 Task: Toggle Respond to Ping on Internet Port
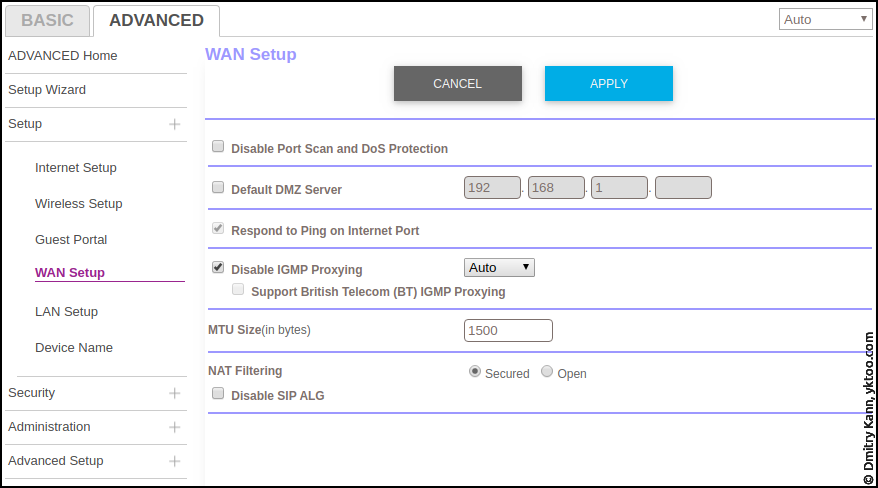coord(218,228)
